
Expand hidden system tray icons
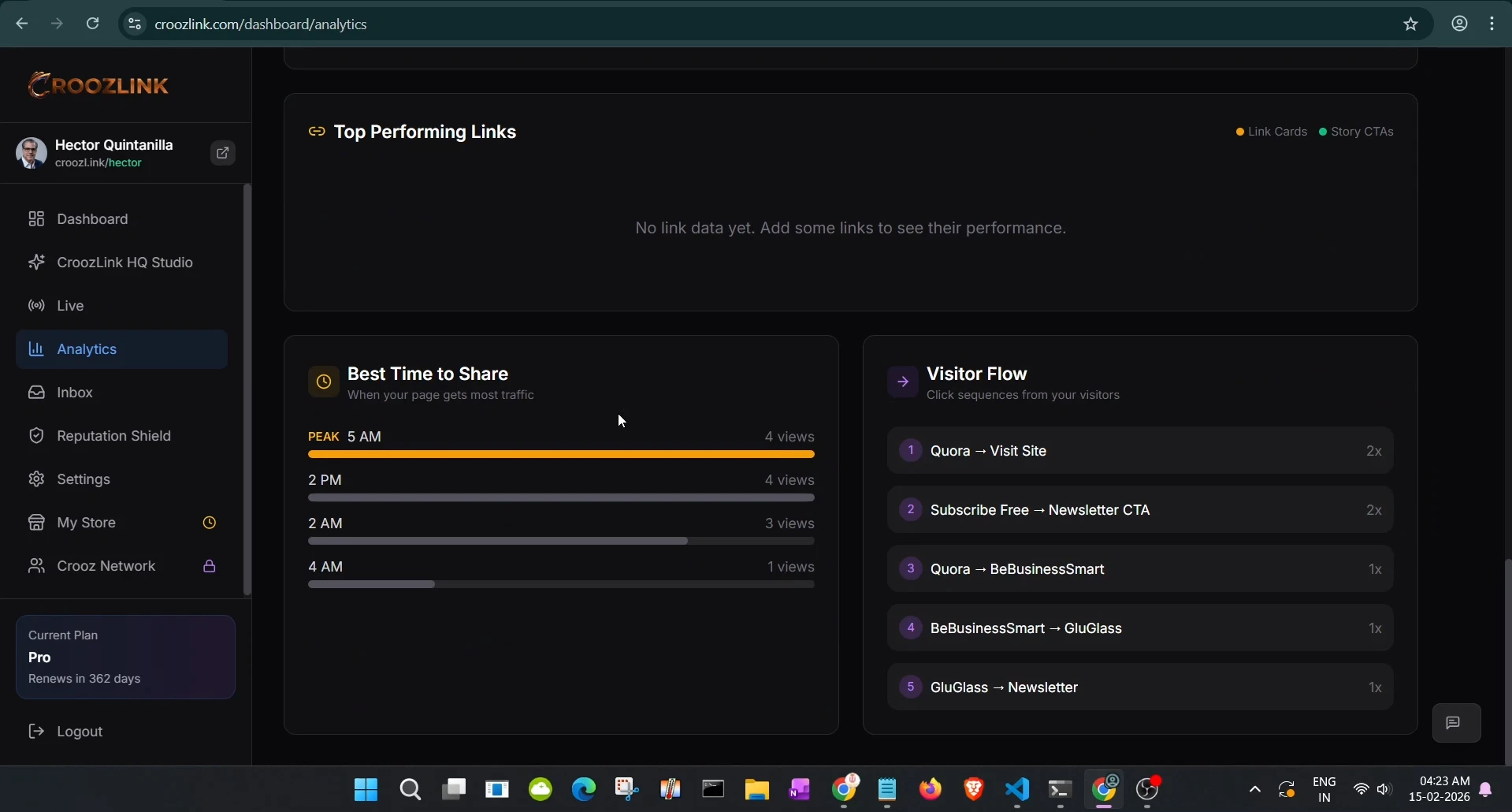(x=1254, y=789)
